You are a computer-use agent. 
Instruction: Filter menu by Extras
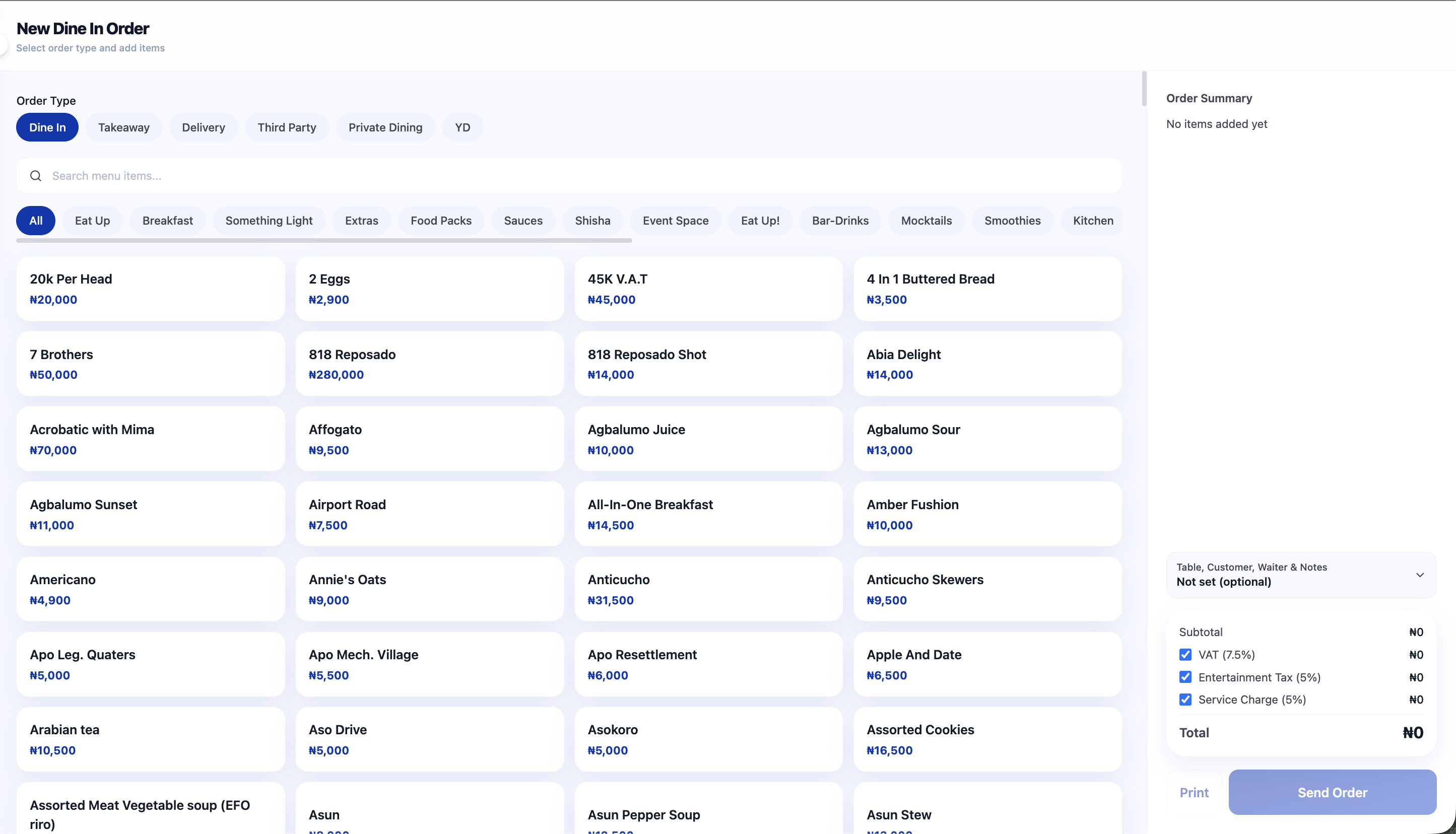coord(362,221)
